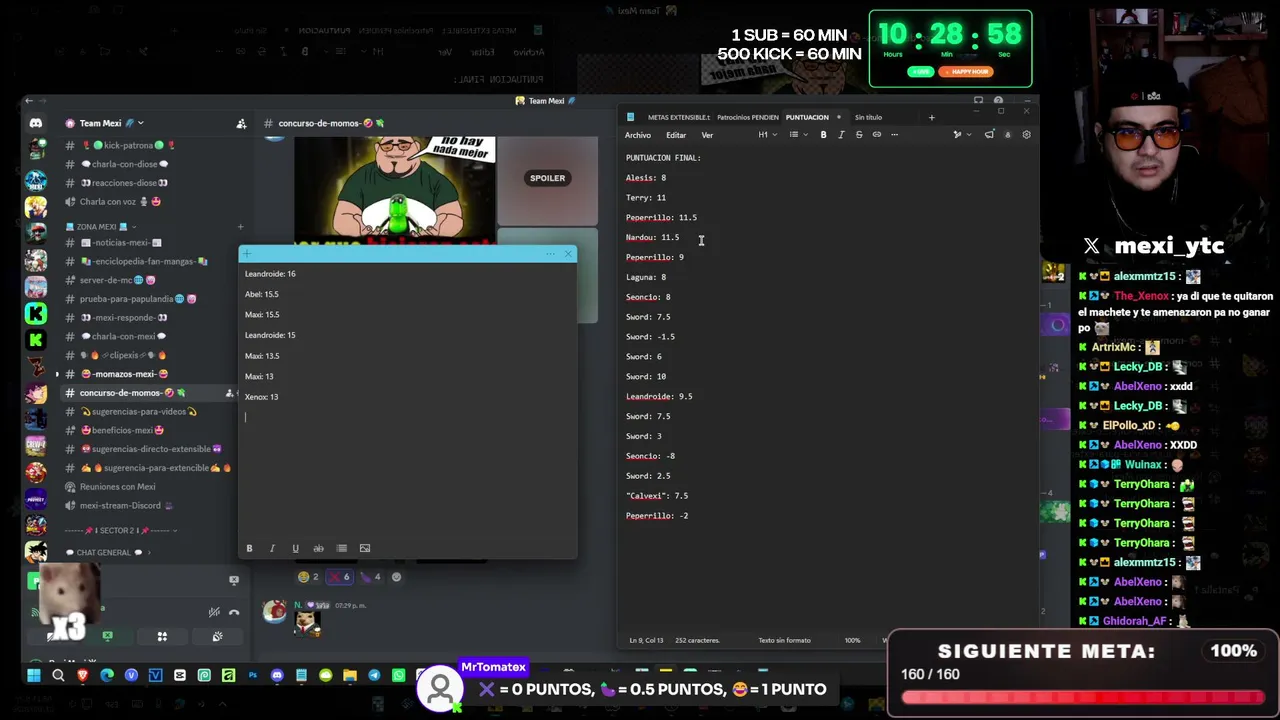Open the H1 heading dropdown in Notepad

(x=766, y=135)
